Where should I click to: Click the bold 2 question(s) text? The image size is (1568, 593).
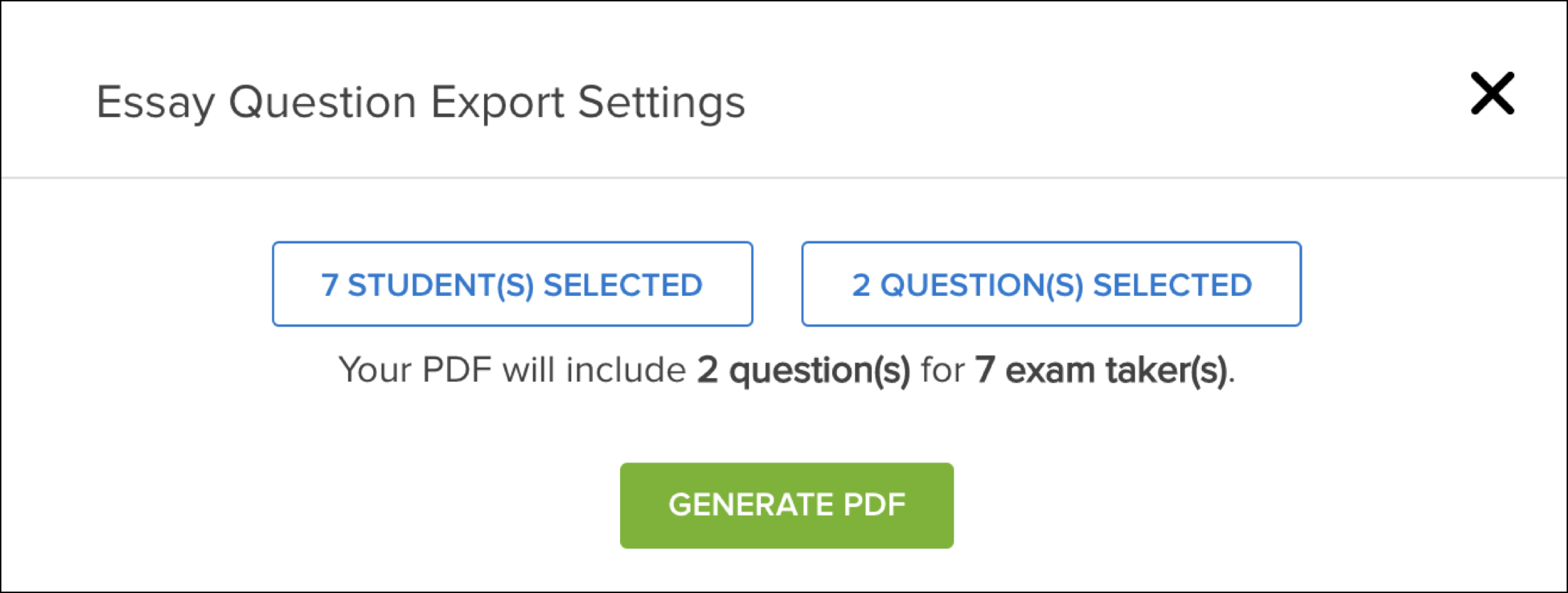[804, 370]
